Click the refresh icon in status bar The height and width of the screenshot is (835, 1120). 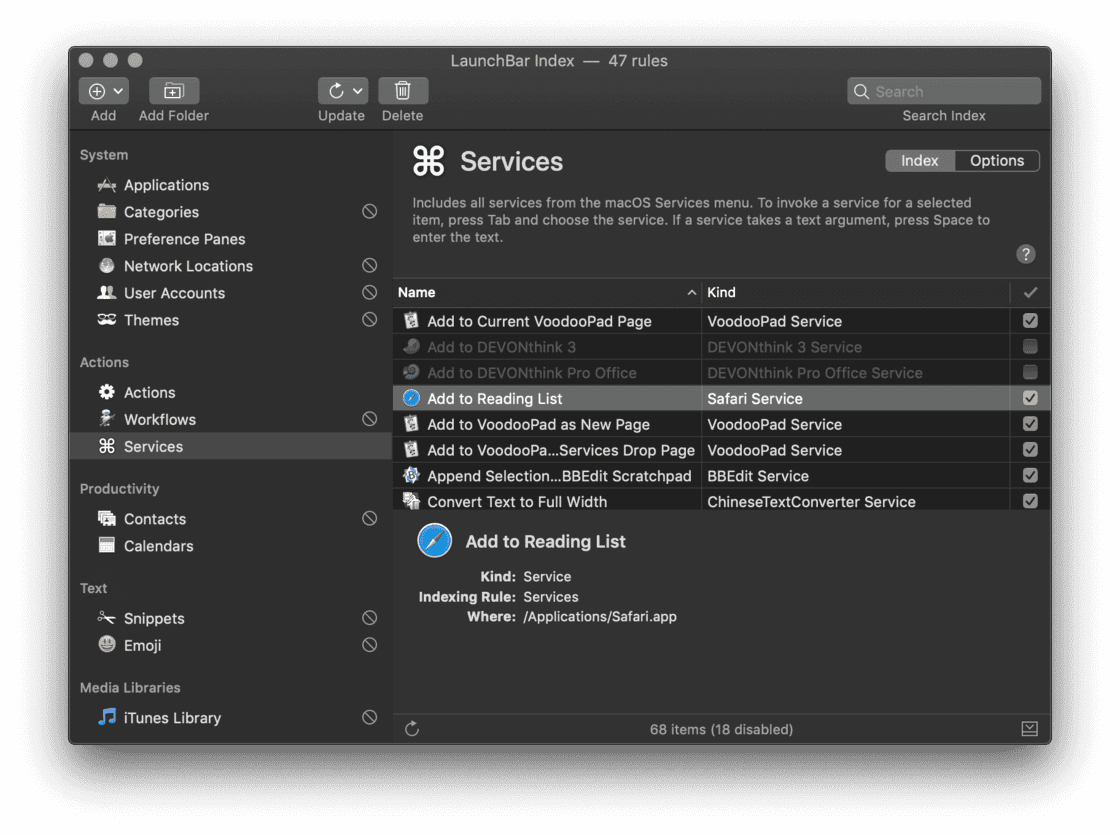tap(412, 729)
